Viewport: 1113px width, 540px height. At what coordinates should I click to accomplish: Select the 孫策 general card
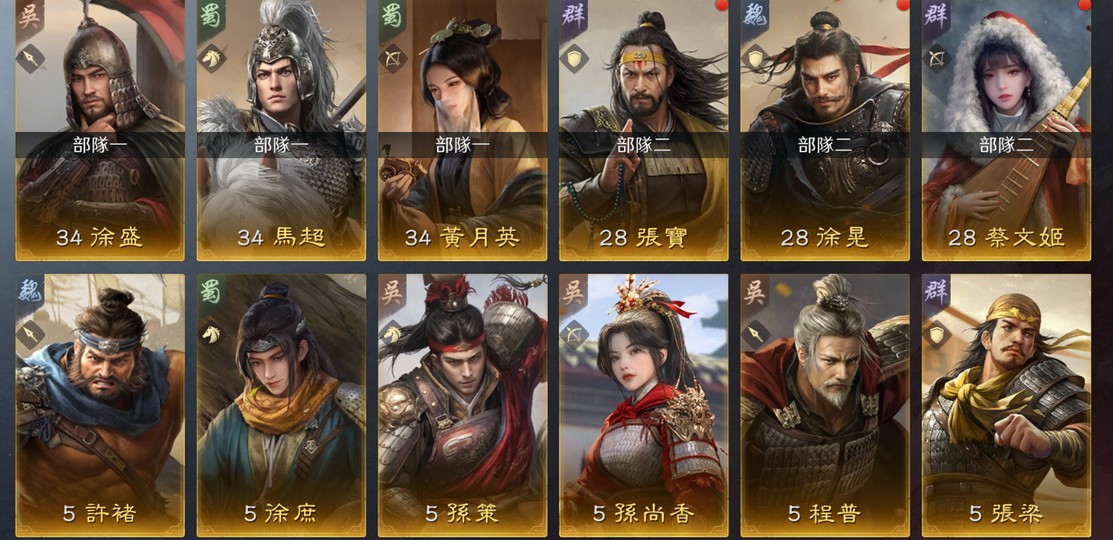click(462, 405)
